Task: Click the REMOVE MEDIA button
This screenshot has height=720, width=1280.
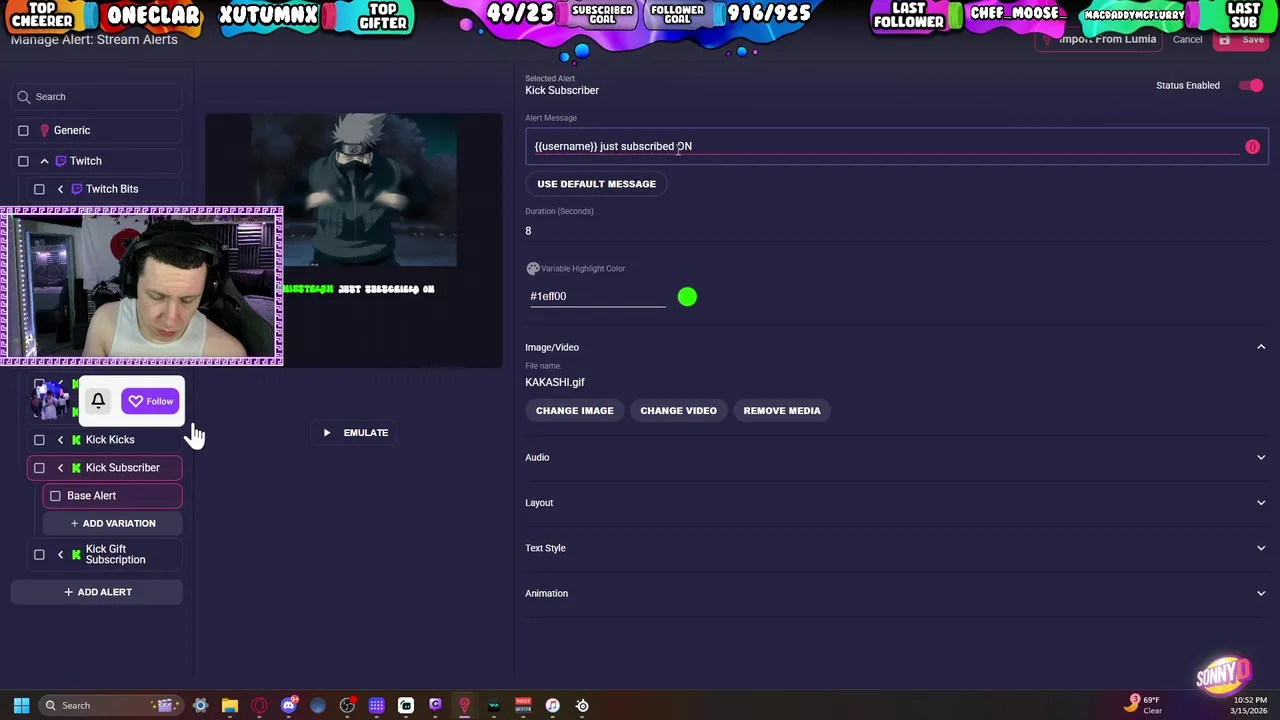Action: 782,411
